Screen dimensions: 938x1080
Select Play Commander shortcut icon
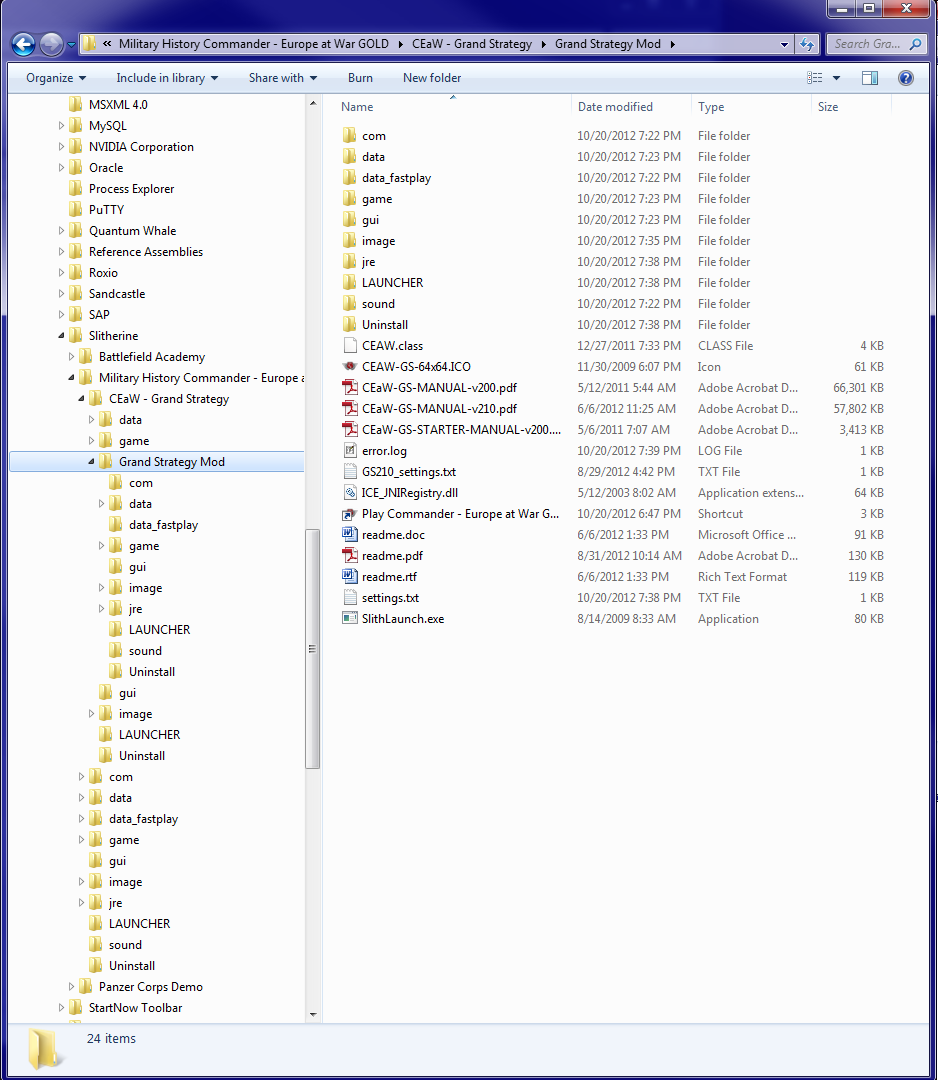(x=350, y=514)
